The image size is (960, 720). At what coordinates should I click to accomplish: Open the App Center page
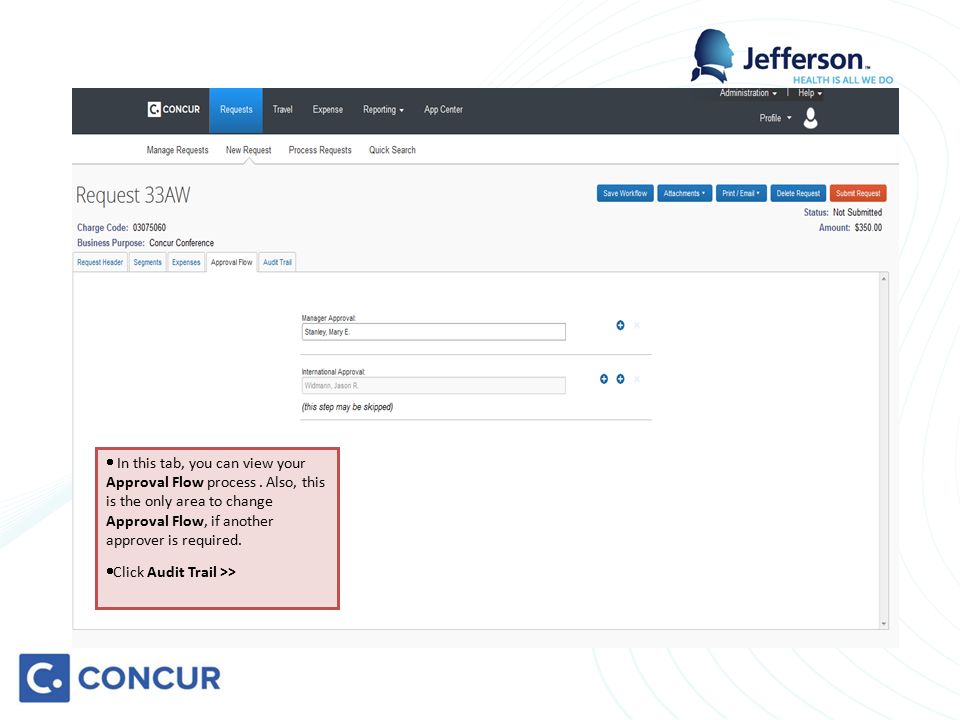click(x=443, y=110)
